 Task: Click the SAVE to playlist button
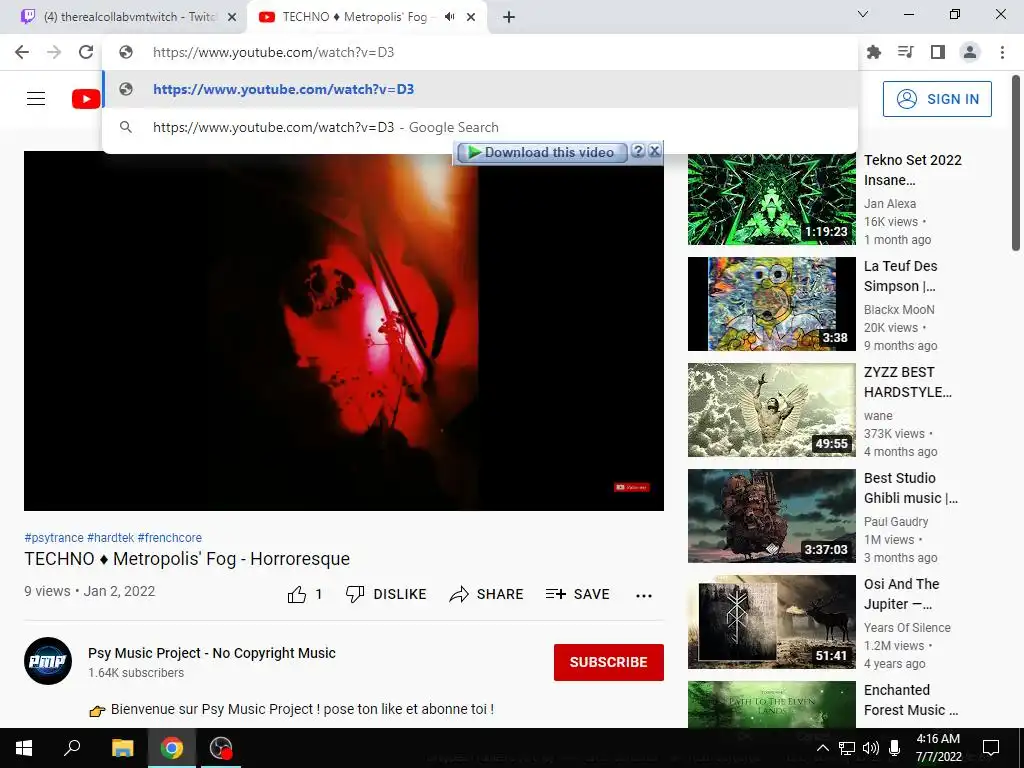coord(577,594)
